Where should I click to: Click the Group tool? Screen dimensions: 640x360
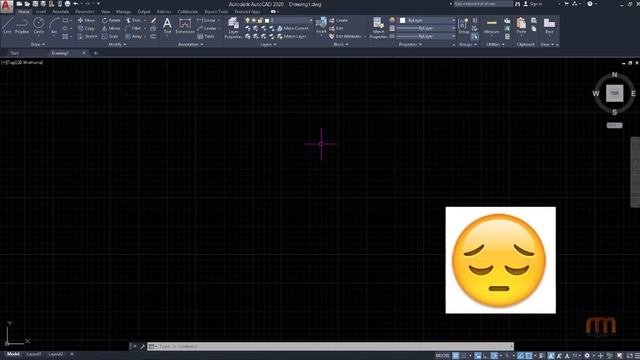pos(463,25)
